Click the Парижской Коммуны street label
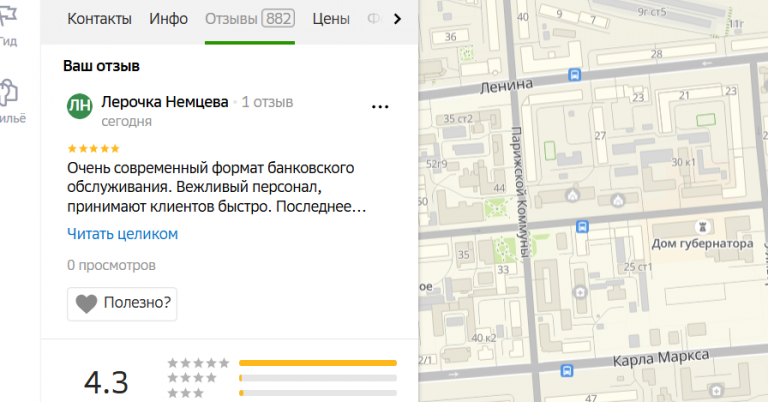 (520, 192)
